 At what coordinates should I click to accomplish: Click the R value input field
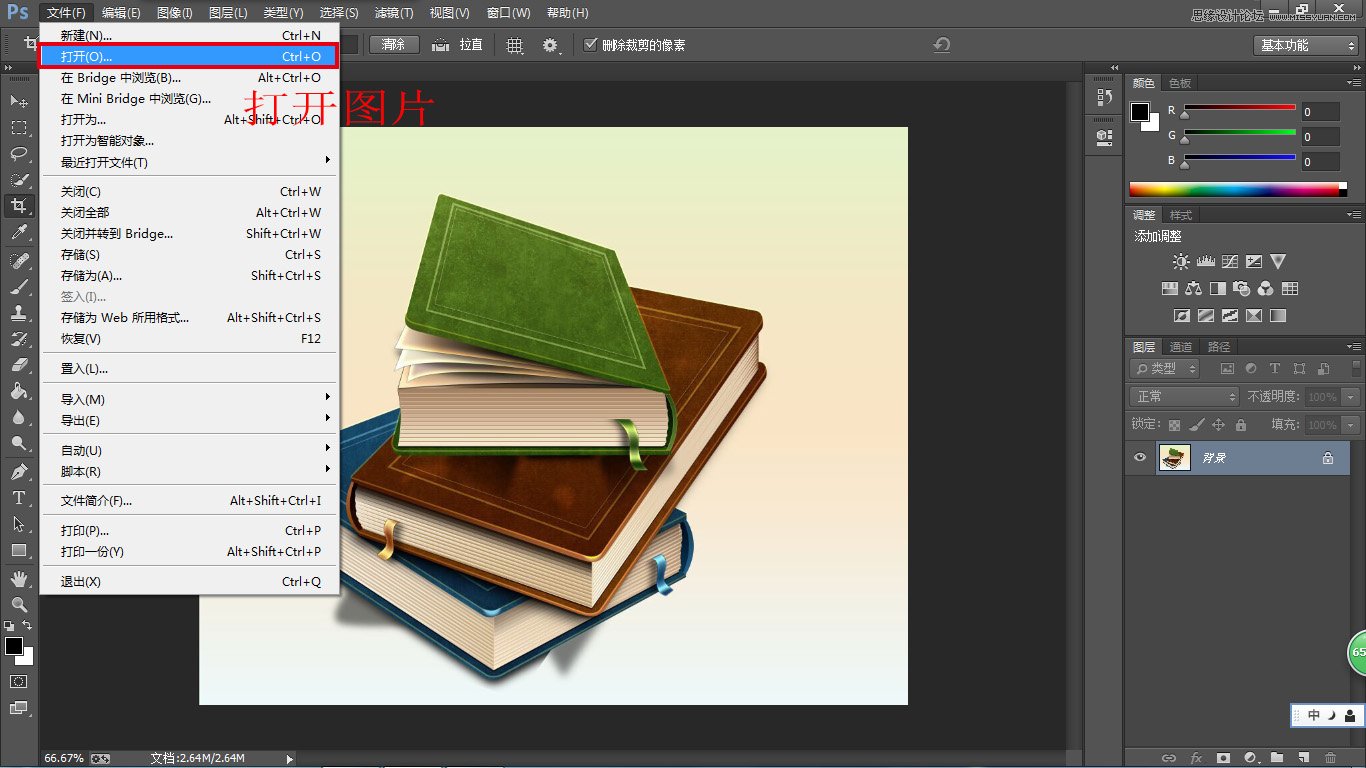tap(1320, 112)
